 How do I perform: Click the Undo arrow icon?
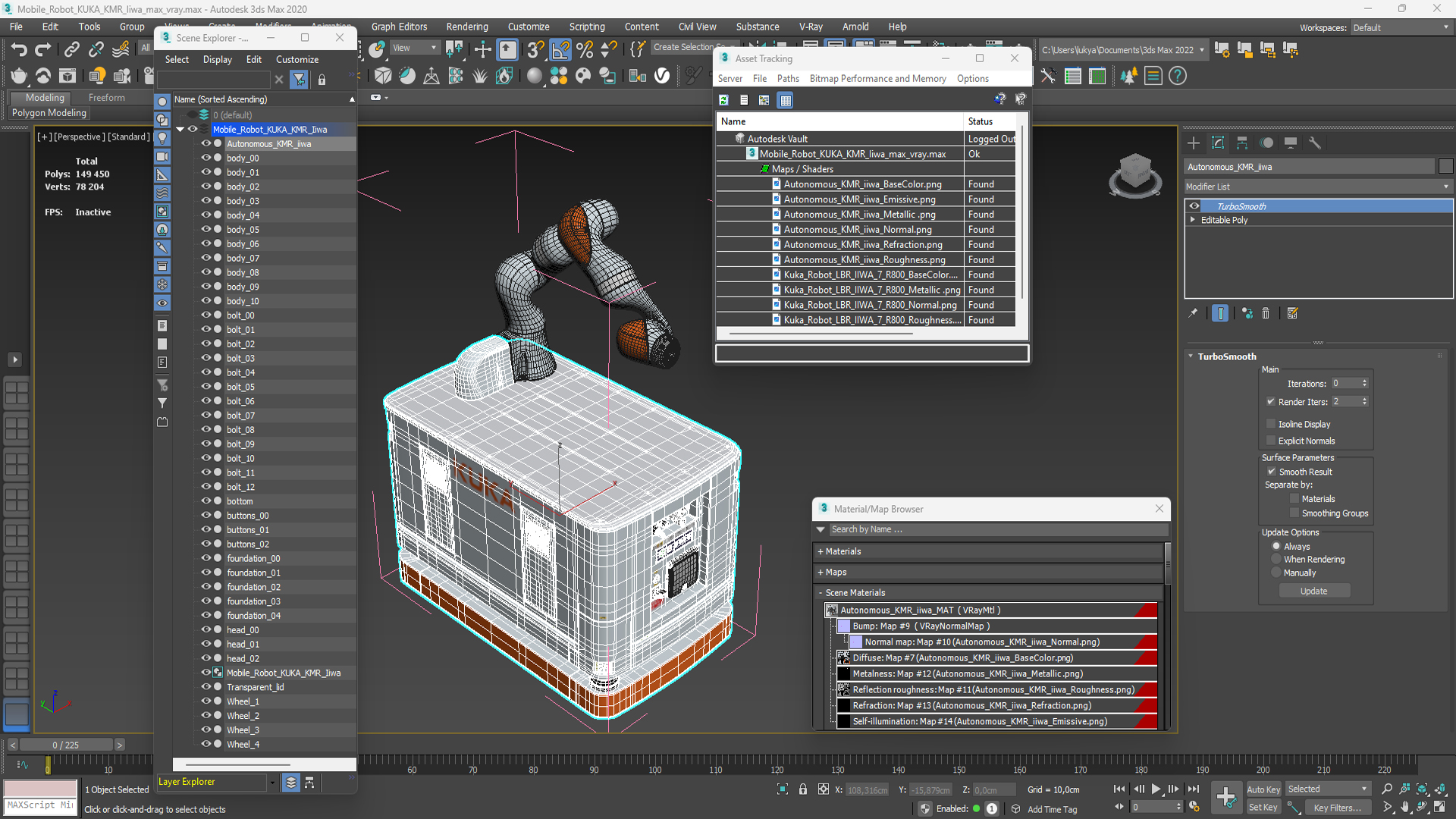click(19, 50)
